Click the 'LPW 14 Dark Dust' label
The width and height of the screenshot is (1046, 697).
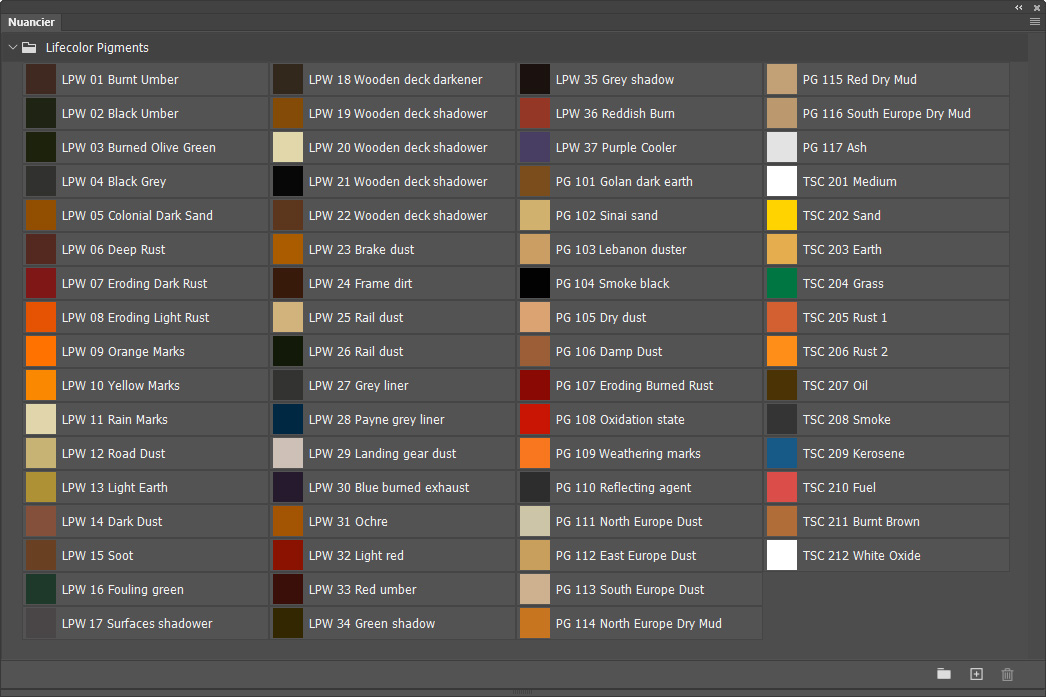coord(112,522)
